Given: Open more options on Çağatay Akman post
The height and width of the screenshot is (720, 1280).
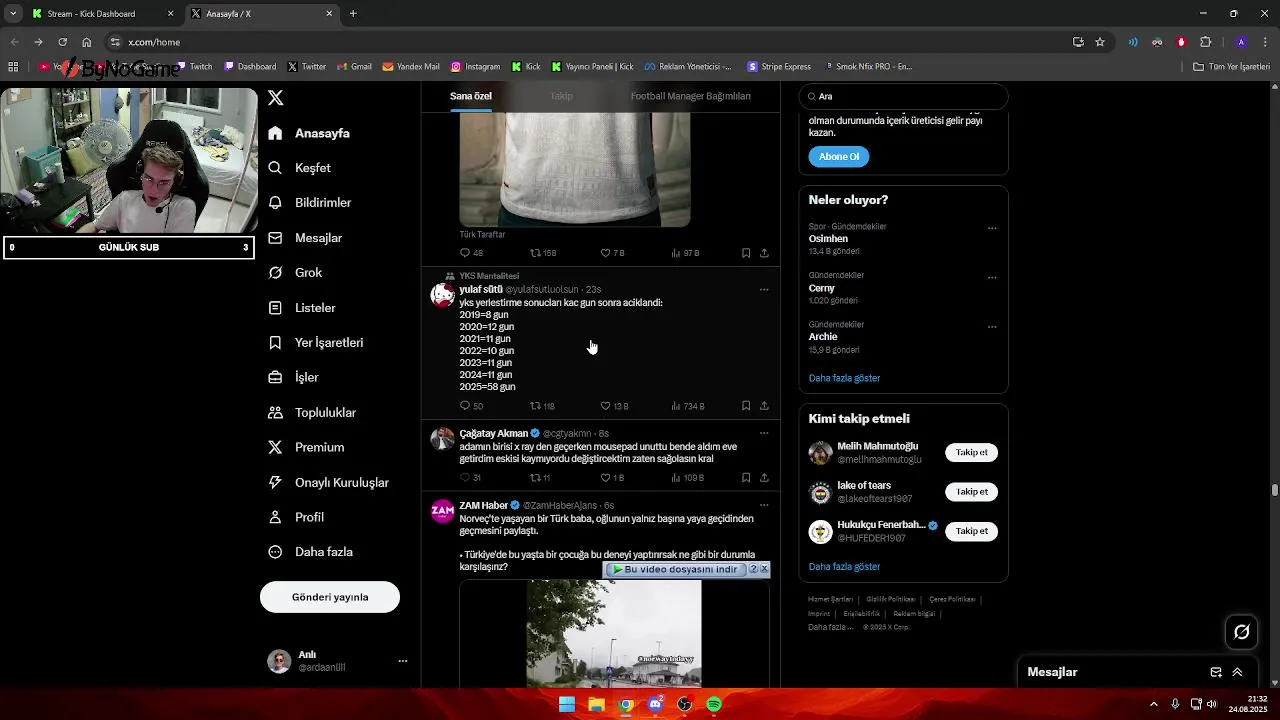Looking at the screenshot, I should click(x=764, y=434).
